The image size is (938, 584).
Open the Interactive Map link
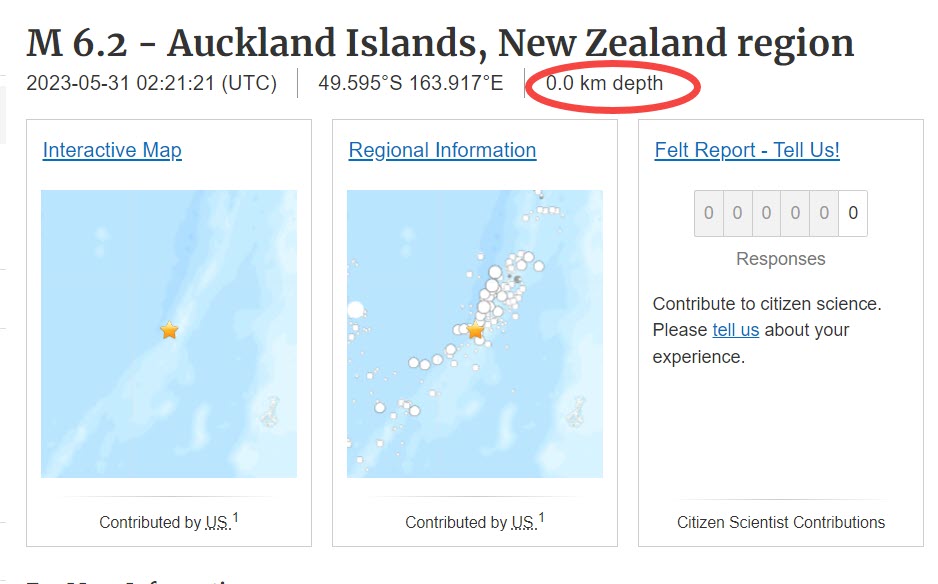click(x=112, y=150)
